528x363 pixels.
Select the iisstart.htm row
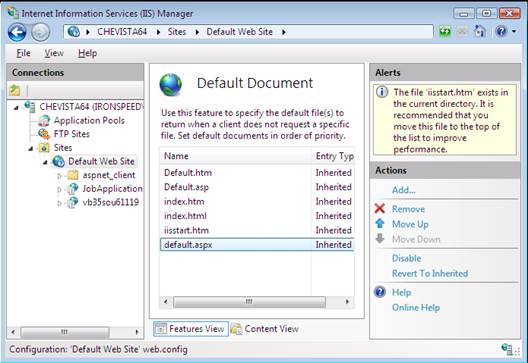(x=257, y=230)
